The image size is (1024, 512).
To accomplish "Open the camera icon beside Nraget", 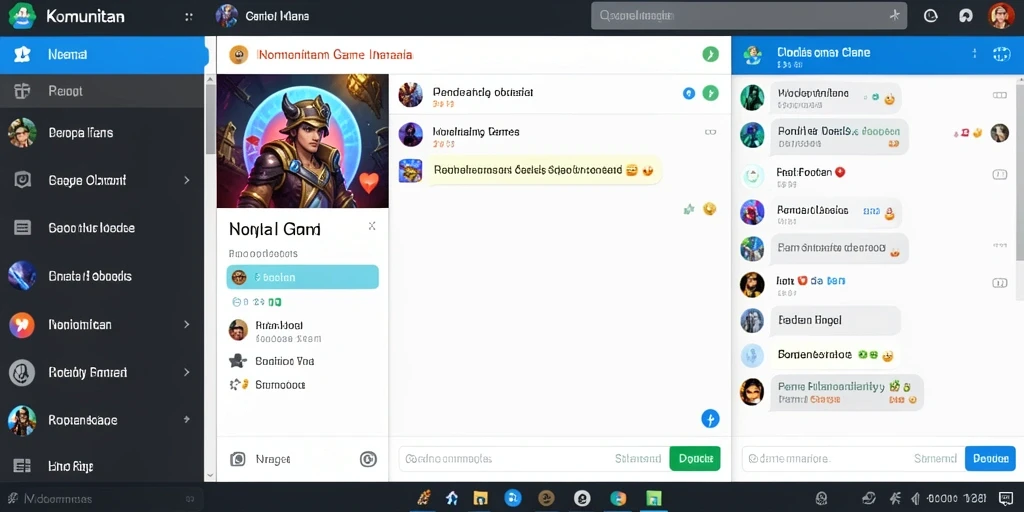I will [x=238, y=459].
